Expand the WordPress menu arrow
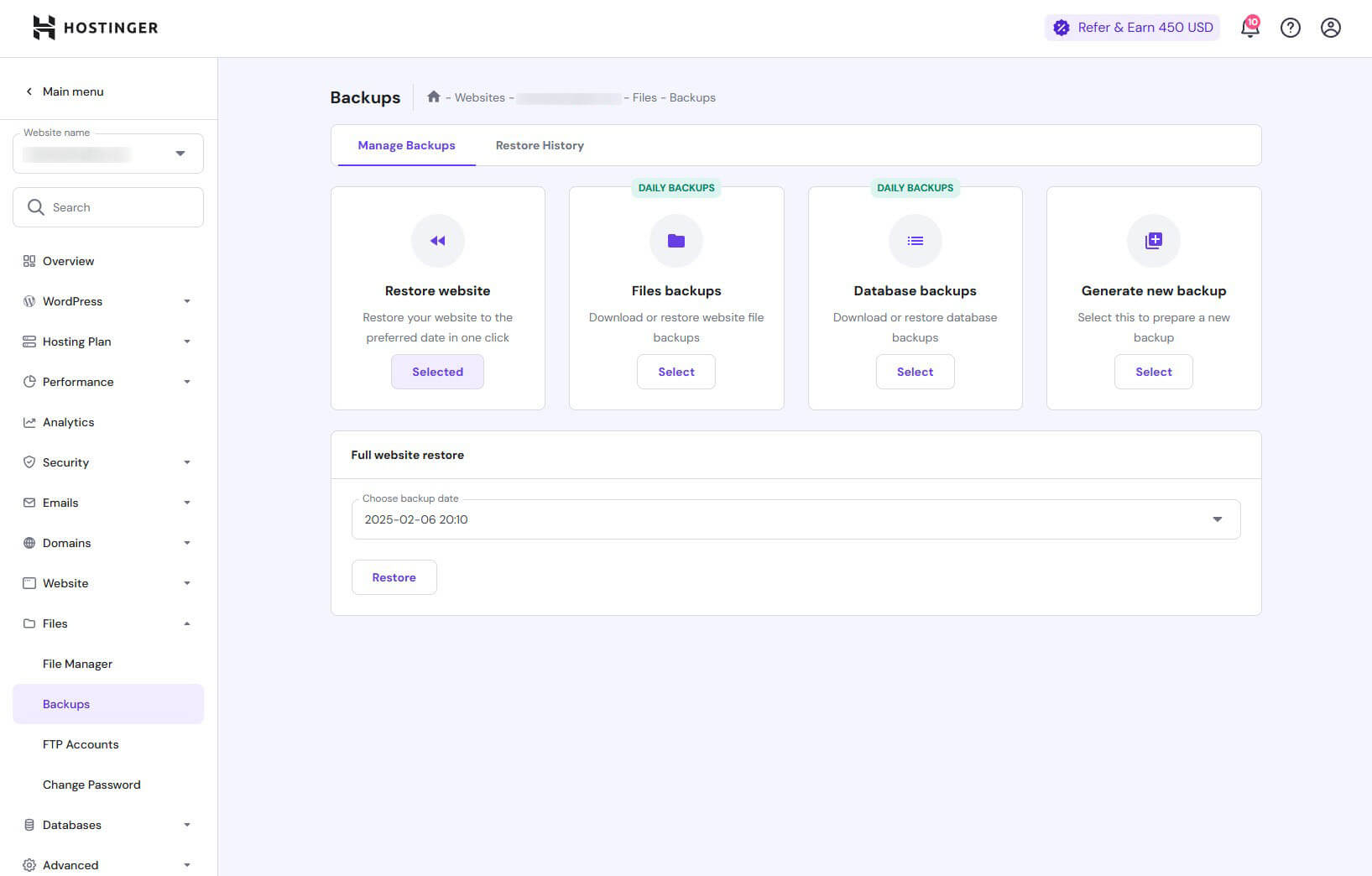This screenshot has width=1372, height=876. pos(187,301)
